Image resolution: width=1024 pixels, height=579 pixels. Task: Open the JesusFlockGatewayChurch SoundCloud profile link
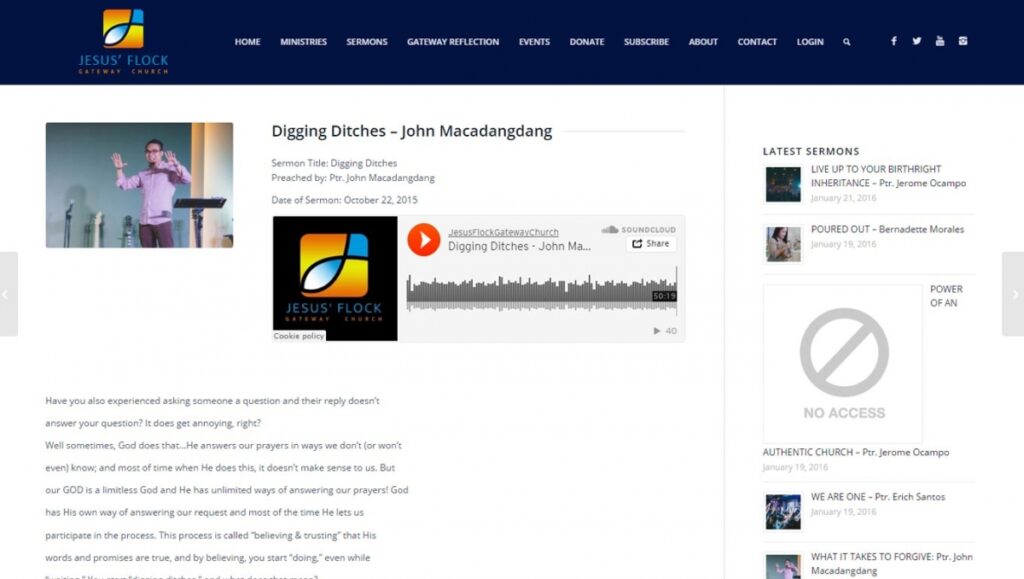click(503, 232)
